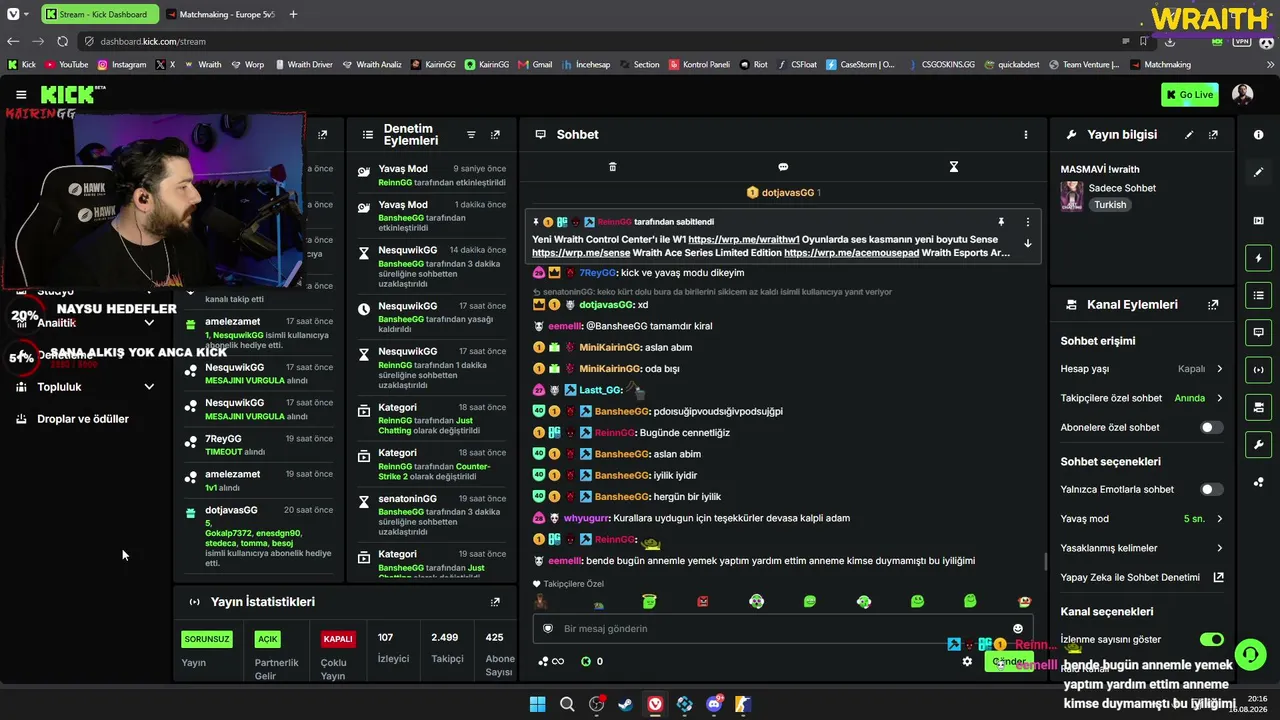Click the lightning bolt icon in right sidebar
The width and height of the screenshot is (1280, 720).
pyautogui.click(x=1258, y=258)
